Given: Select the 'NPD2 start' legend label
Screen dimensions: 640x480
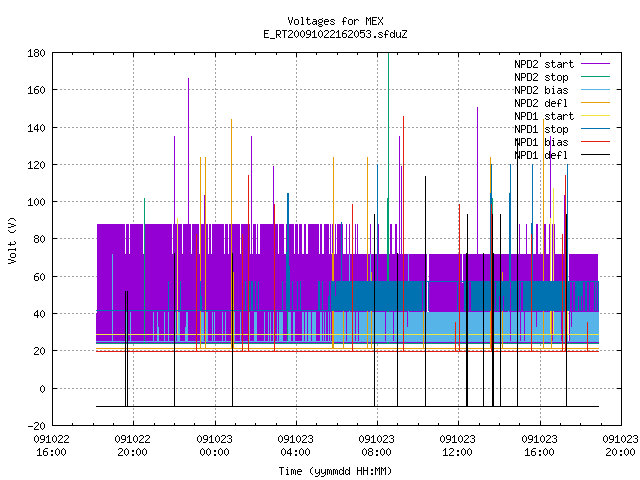Looking at the screenshot, I should point(544,64).
